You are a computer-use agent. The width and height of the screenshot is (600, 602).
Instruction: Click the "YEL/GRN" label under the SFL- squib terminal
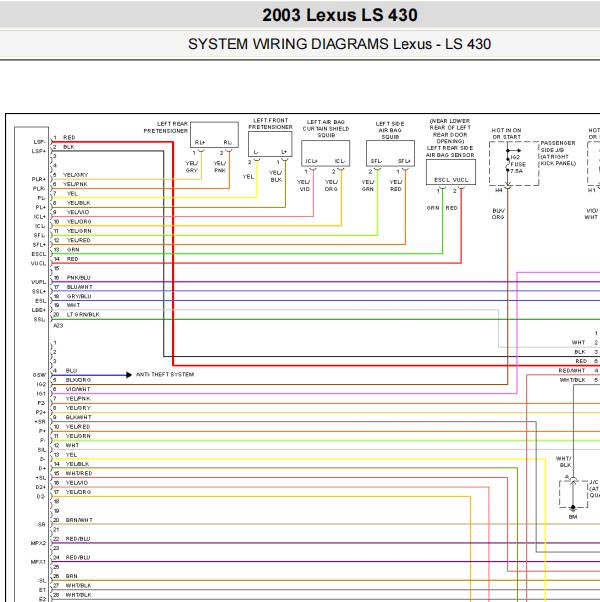pos(368,185)
